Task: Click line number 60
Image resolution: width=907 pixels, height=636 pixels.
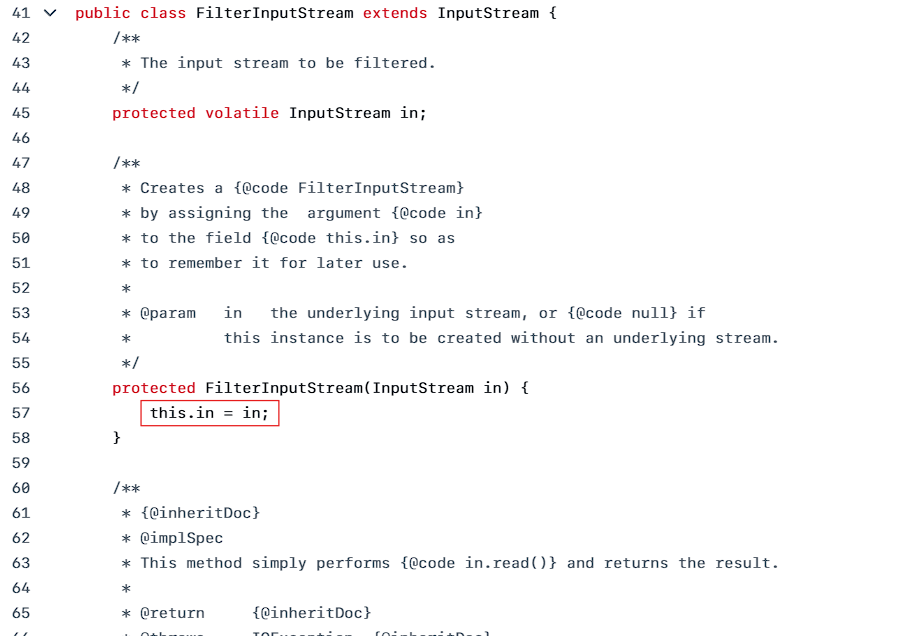Action: [20, 488]
